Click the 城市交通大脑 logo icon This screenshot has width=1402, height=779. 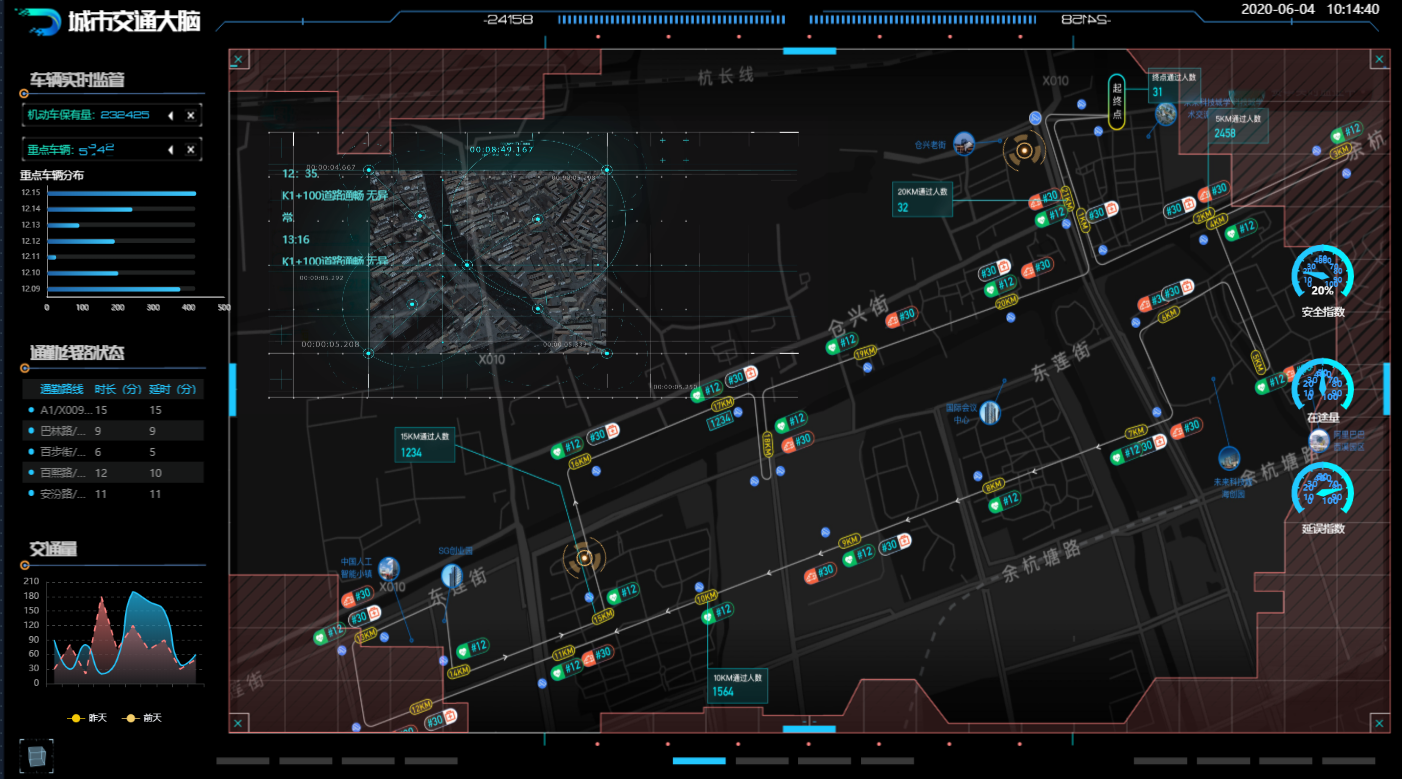(38, 21)
